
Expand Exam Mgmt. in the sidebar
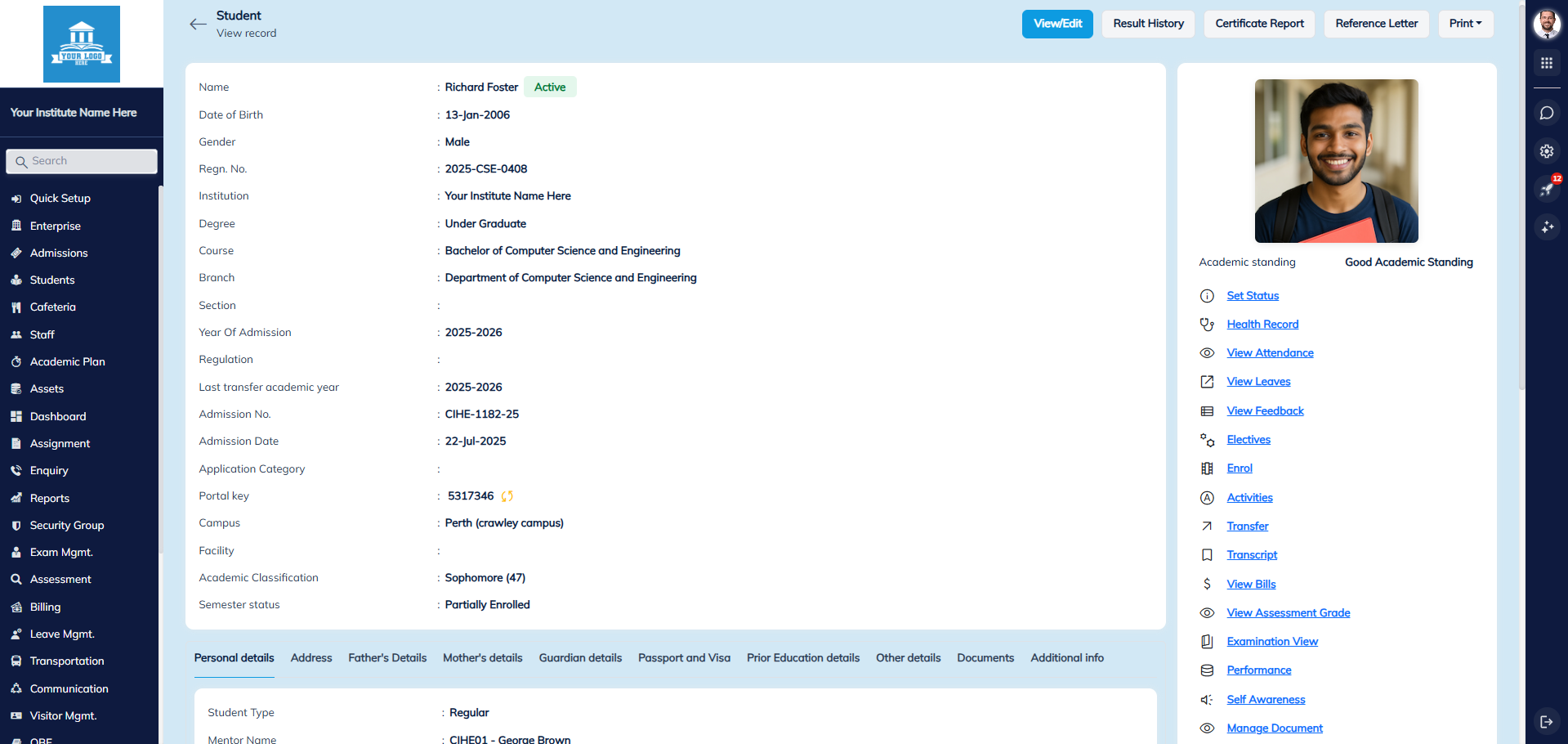pyautogui.click(x=61, y=553)
